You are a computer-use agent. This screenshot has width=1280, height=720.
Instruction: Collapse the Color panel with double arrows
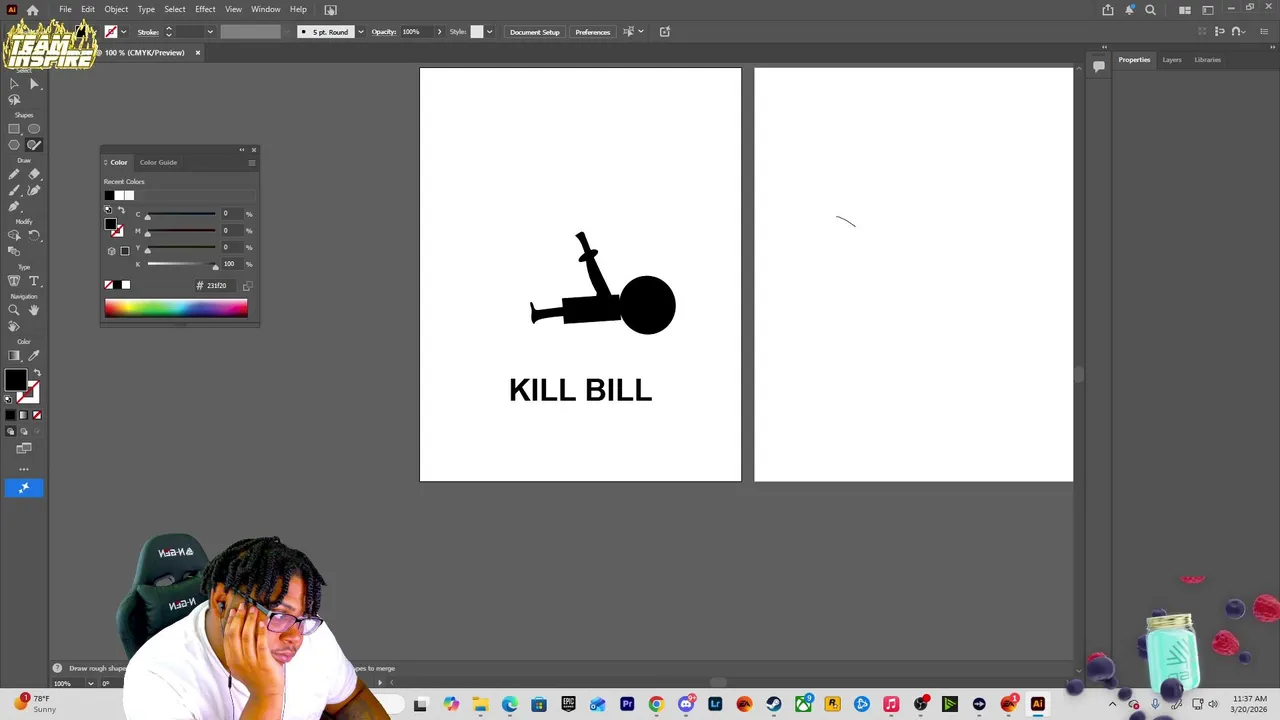tap(241, 150)
